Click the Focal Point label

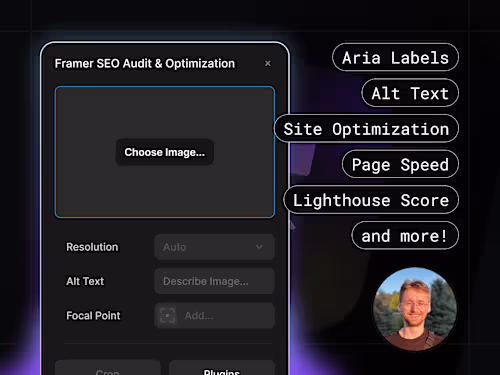click(93, 316)
